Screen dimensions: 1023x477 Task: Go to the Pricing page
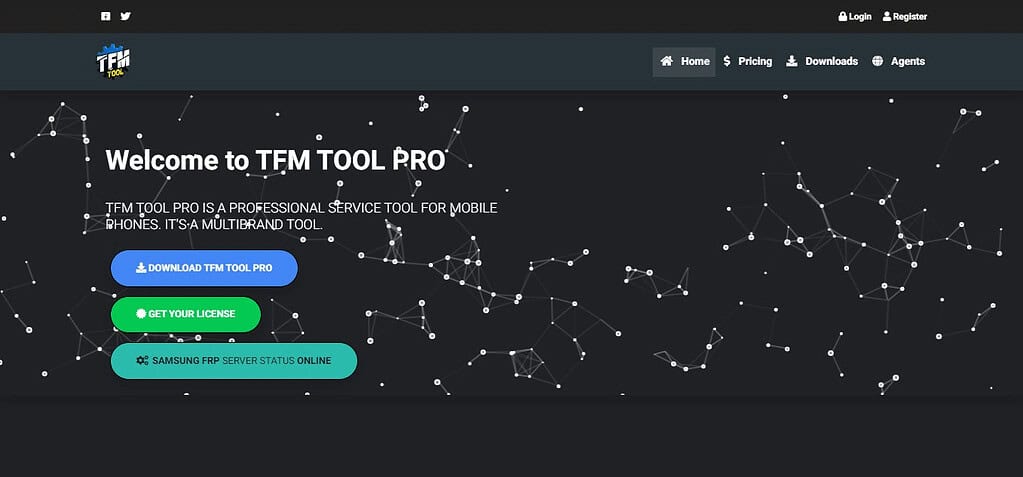747,61
